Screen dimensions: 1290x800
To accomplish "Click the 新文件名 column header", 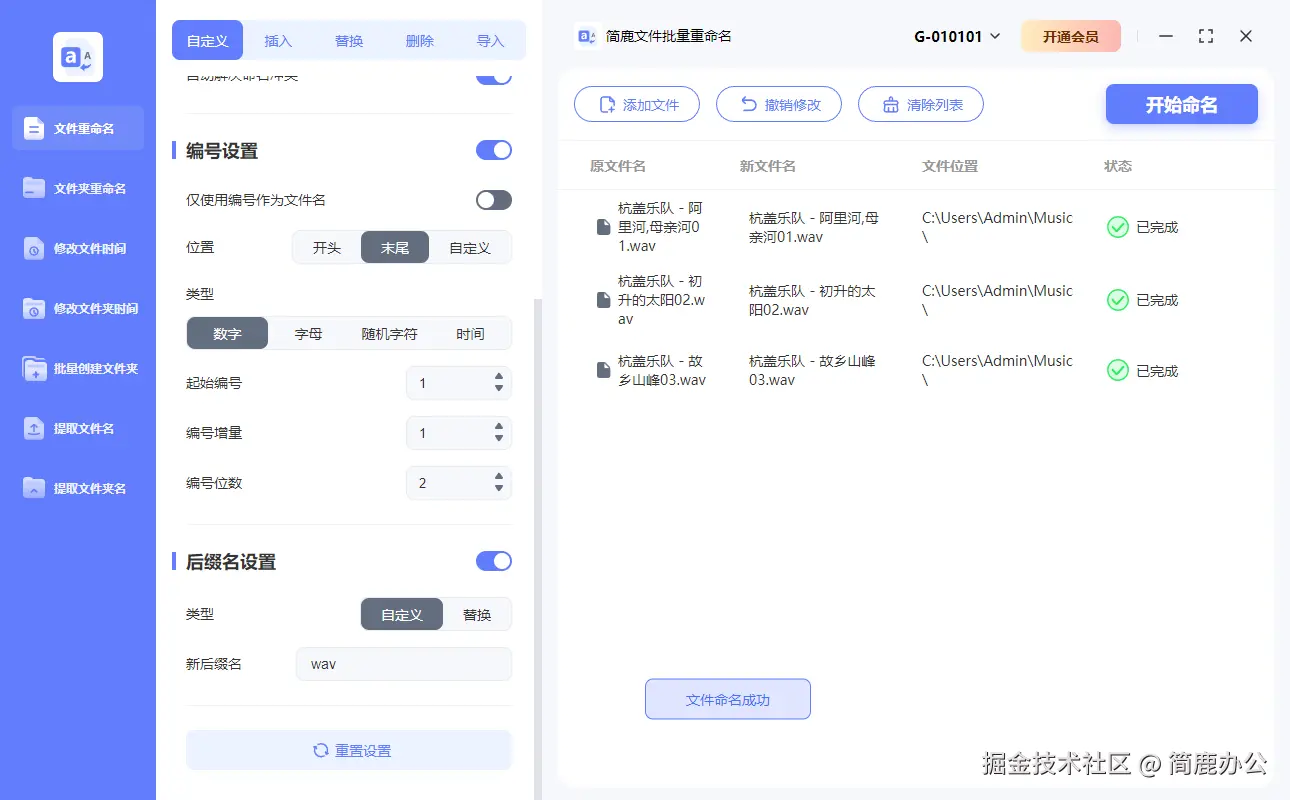I will point(768,166).
